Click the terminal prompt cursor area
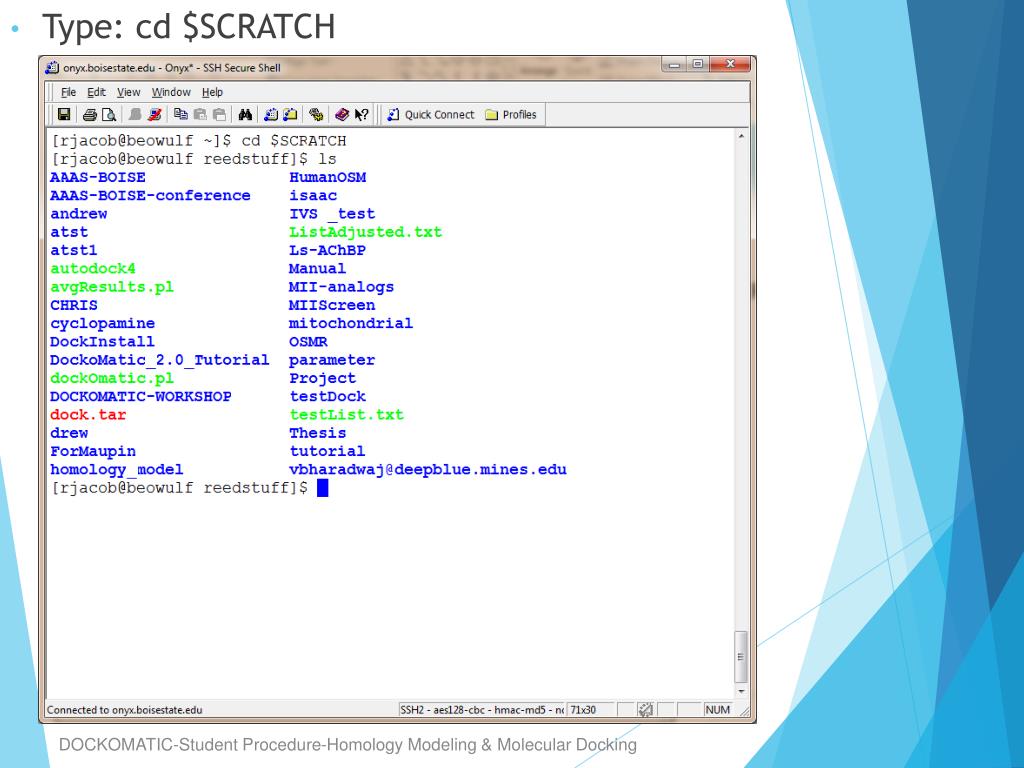1024x768 pixels. coord(322,488)
